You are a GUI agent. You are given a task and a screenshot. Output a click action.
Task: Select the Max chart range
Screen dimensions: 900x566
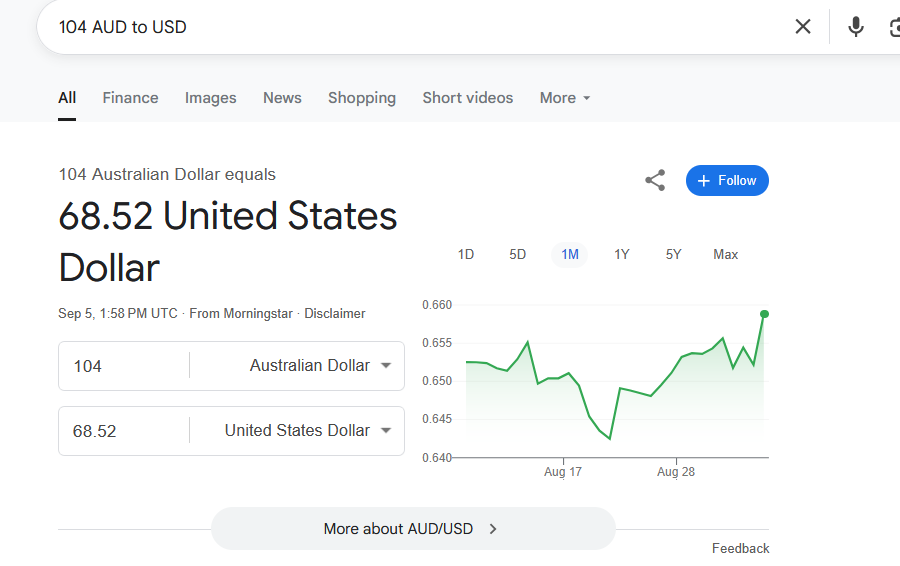[726, 255]
